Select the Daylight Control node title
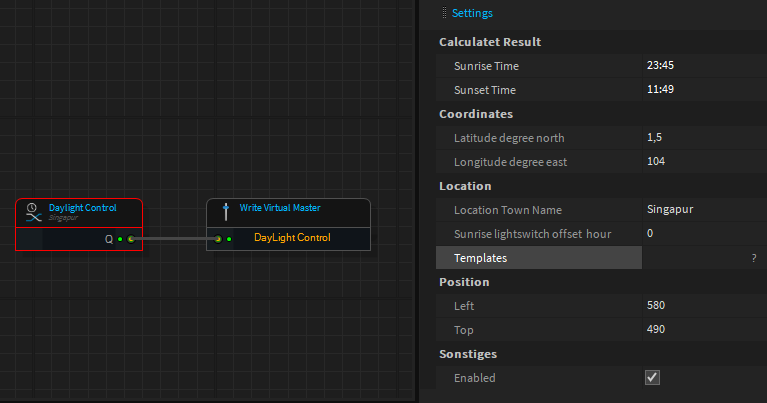Image resolution: width=767 pixels, height=403 pixels. (x=83, y=208)
